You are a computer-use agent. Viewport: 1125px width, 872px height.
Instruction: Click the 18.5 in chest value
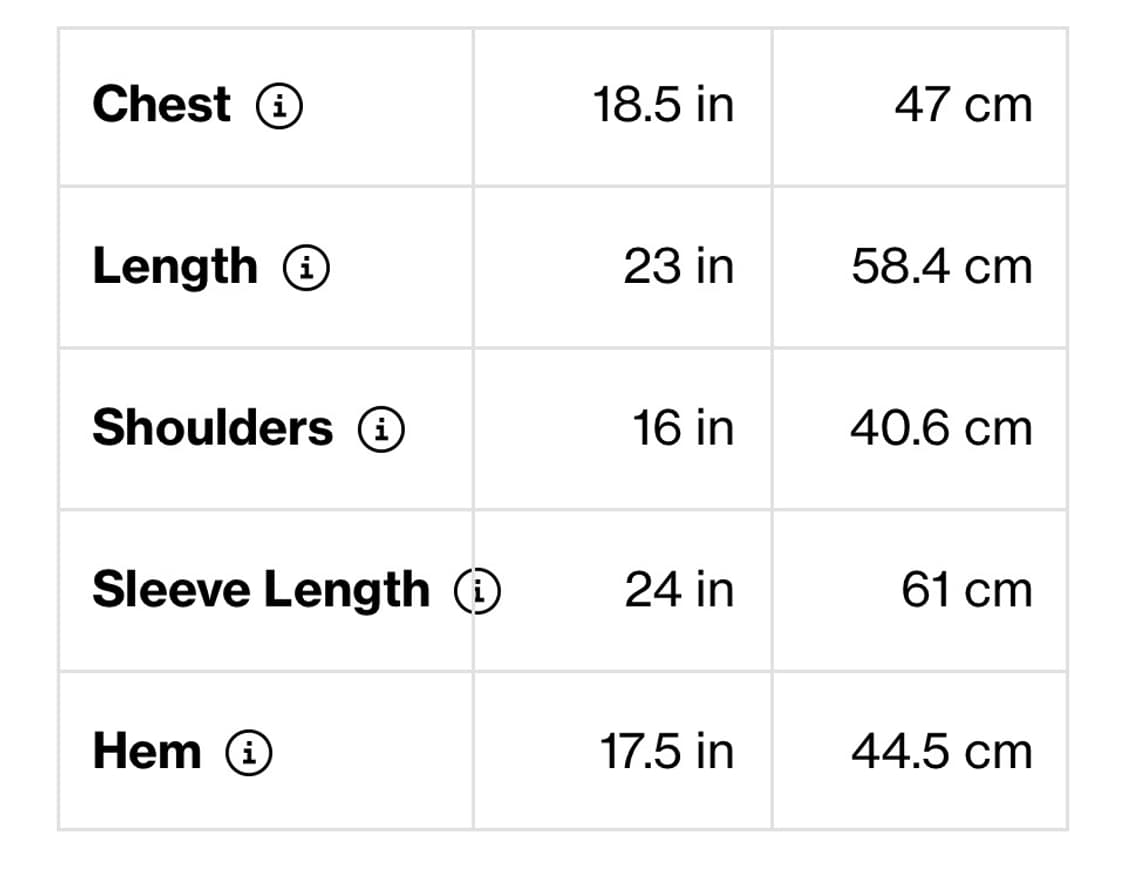tap(663, 105)
